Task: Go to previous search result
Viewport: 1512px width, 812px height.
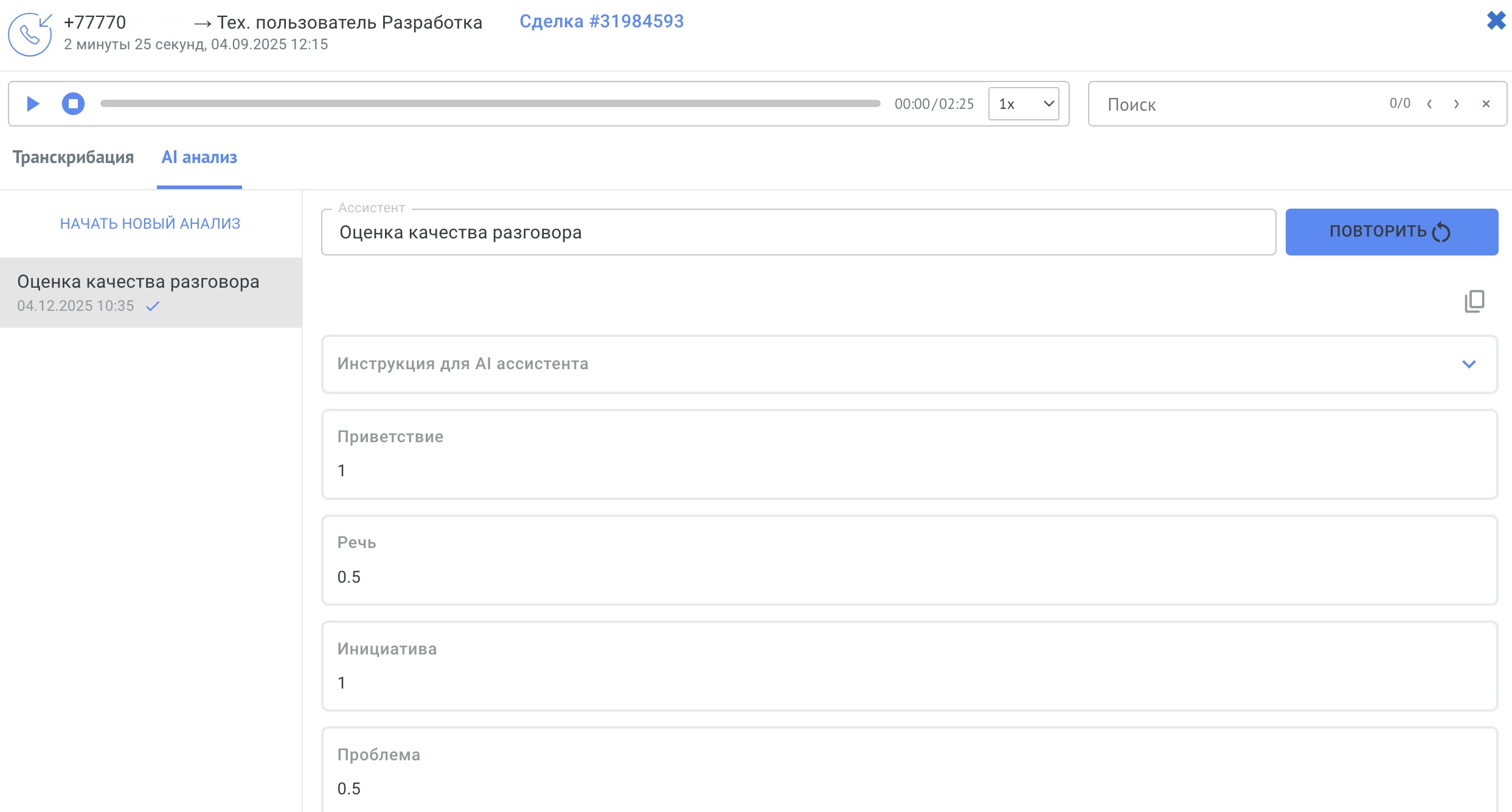Action: coord(1429,104)
